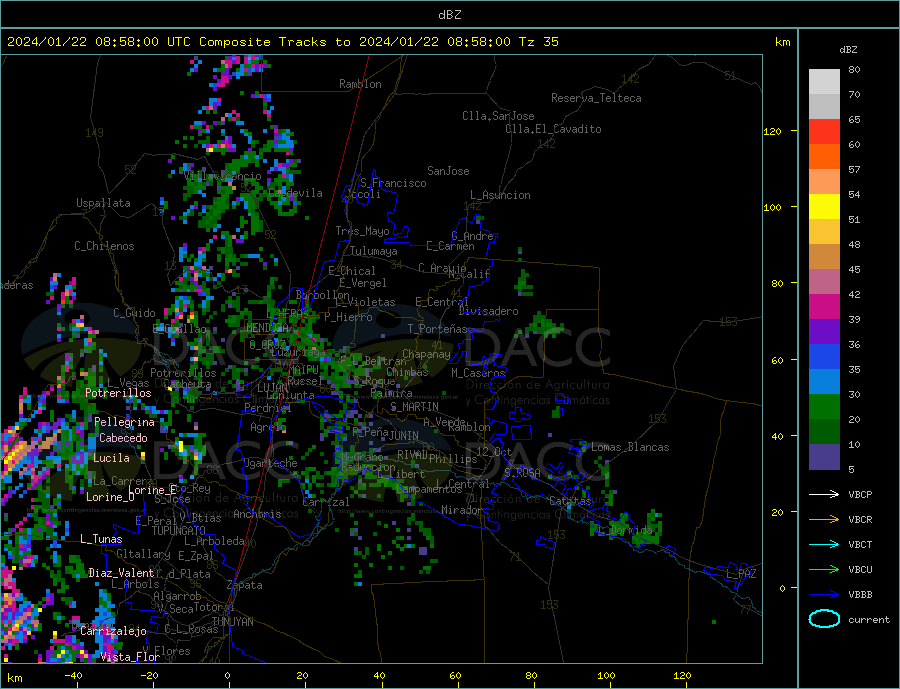The height and width of the screenshot is (689, 900).
Task: Select the red color band in the dBZ scale
Action: [x=824, y=131]
